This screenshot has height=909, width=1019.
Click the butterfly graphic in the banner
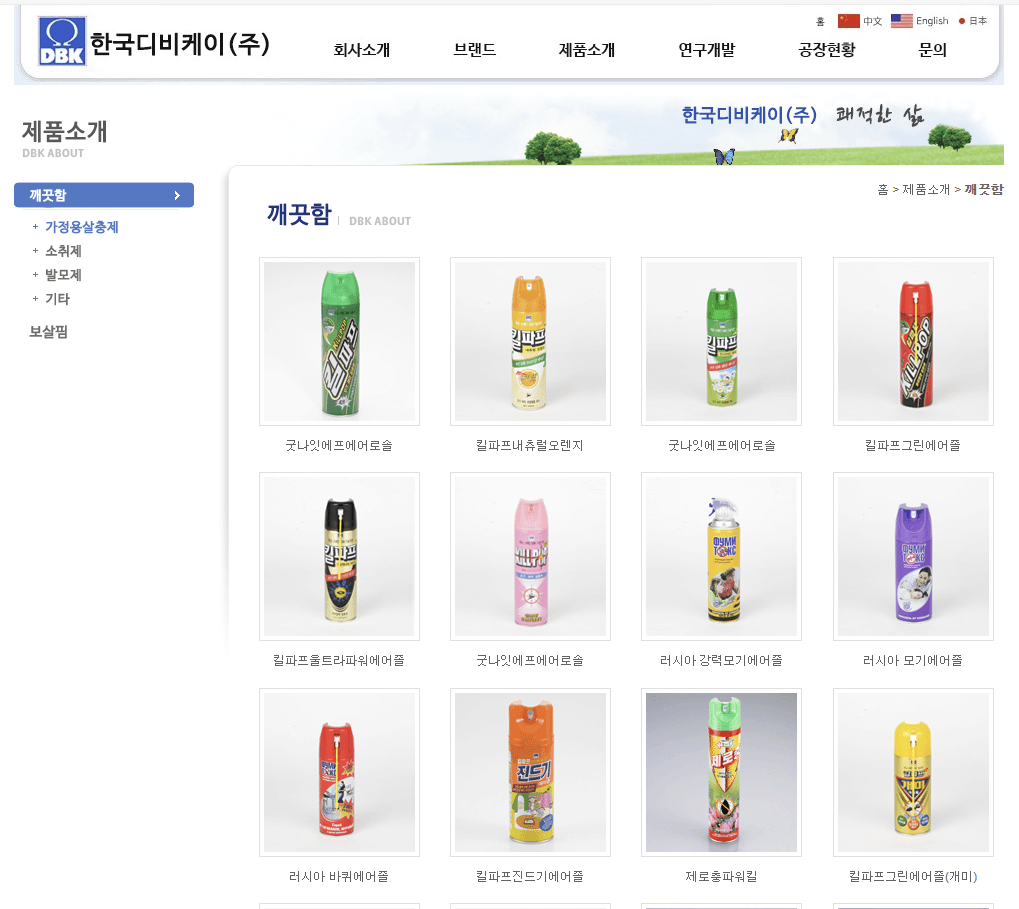tap(724, 155)
